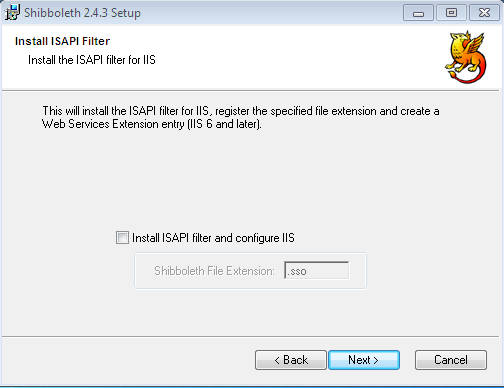The image size is (504, 388).
Task: Cancel the Shibboleth installation
Action: [x=451, y=360]
